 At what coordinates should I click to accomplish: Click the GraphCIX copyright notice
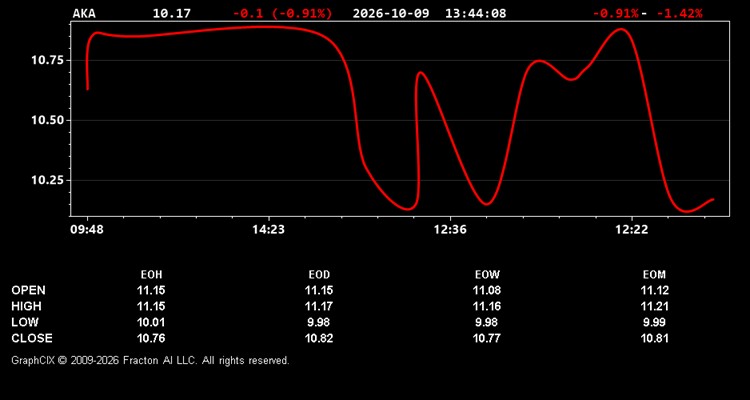[150, 360]
